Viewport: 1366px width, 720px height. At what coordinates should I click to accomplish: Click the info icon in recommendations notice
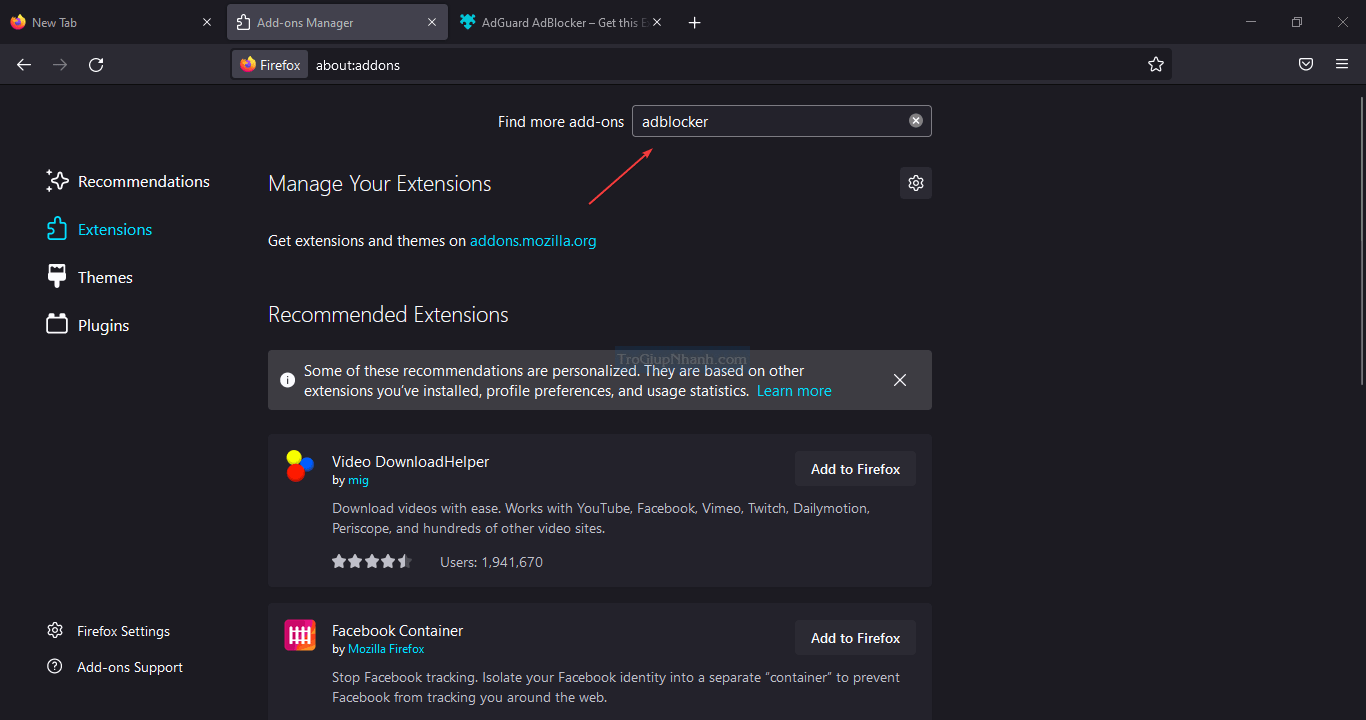[x=287, y=380]
